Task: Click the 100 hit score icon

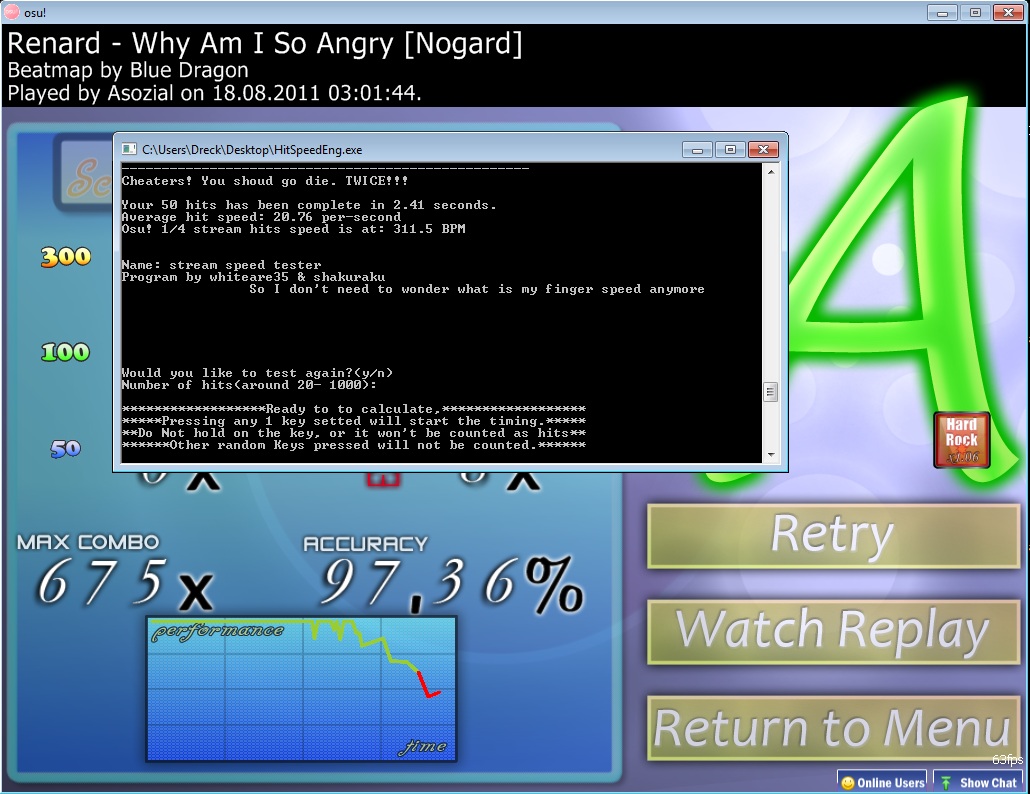Action: click(x=65, y=352)
